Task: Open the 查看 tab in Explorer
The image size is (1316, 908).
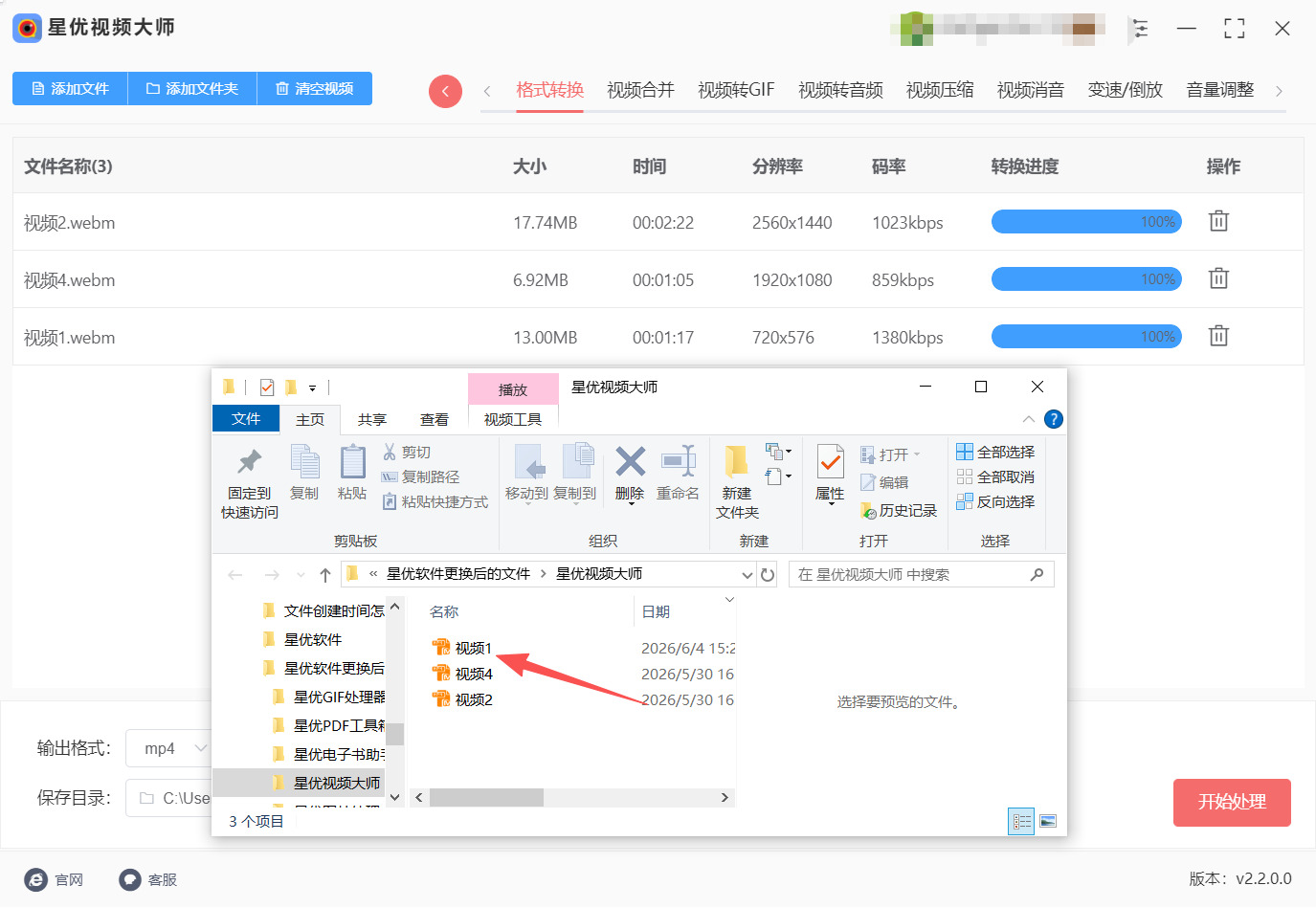Action: [435, 420]
